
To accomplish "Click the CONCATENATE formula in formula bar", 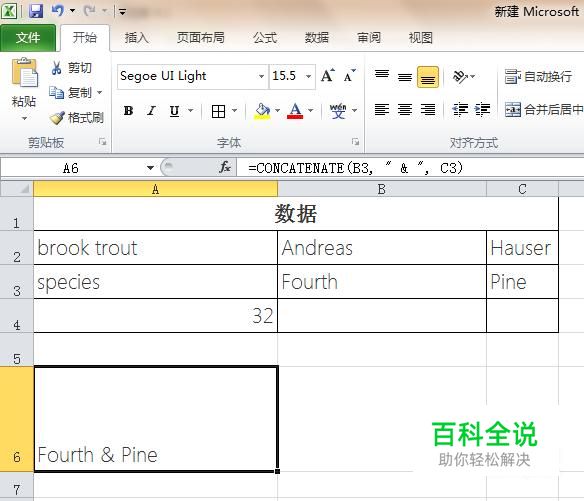I will pos(355,168).
